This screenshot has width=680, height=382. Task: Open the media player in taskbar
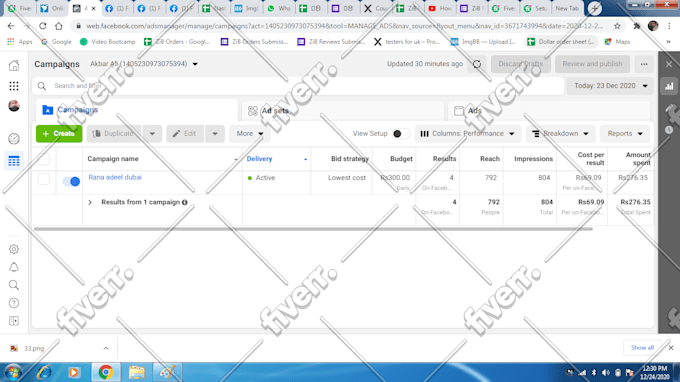(x=74, y=372)
